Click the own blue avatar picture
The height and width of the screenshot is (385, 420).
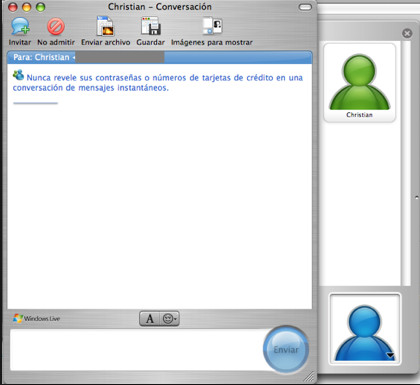[365, 329]
